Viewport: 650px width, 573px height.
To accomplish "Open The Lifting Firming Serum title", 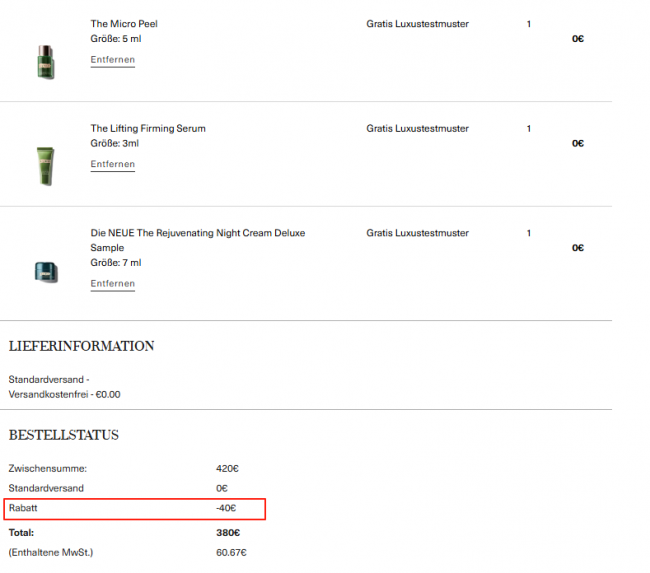I will [x=148, y=129].
